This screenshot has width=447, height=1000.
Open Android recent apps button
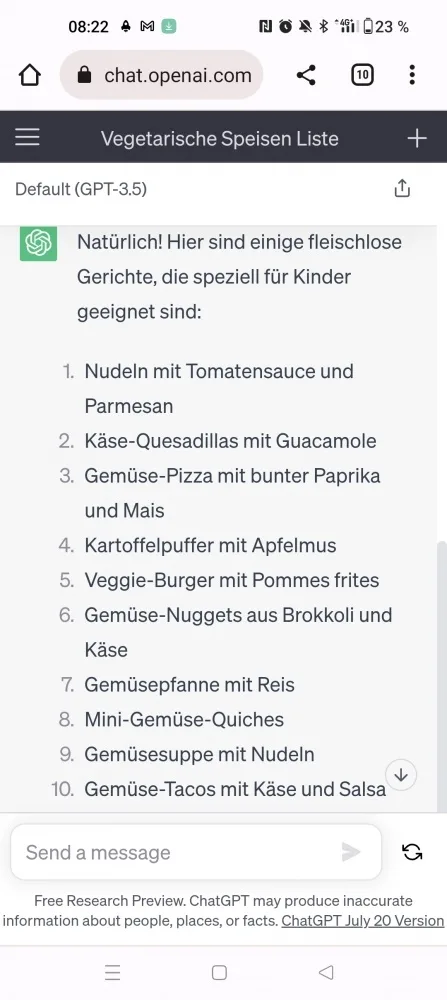(x=113, y=972)
